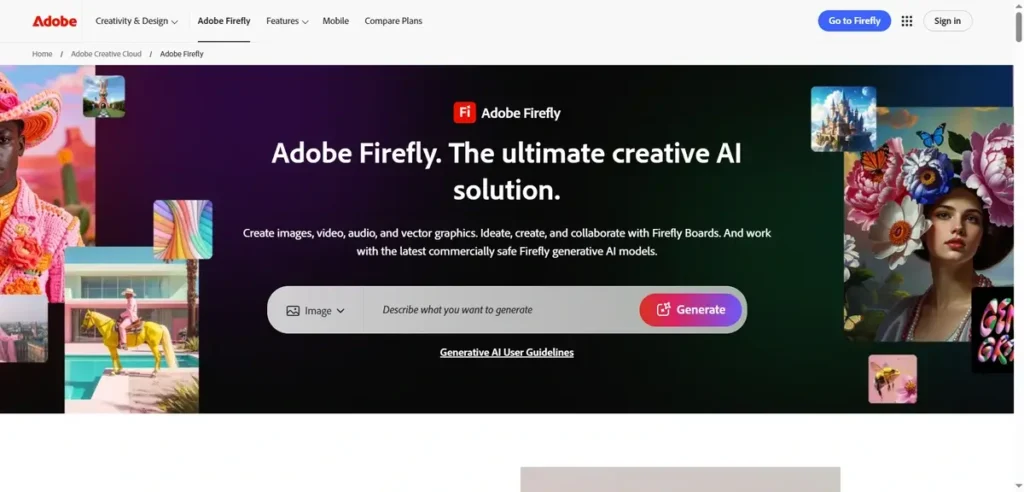Viewport: 1024px width, 492px height.
Task: Open Generative AI User Guidelines link
Action: pos(507,352)
